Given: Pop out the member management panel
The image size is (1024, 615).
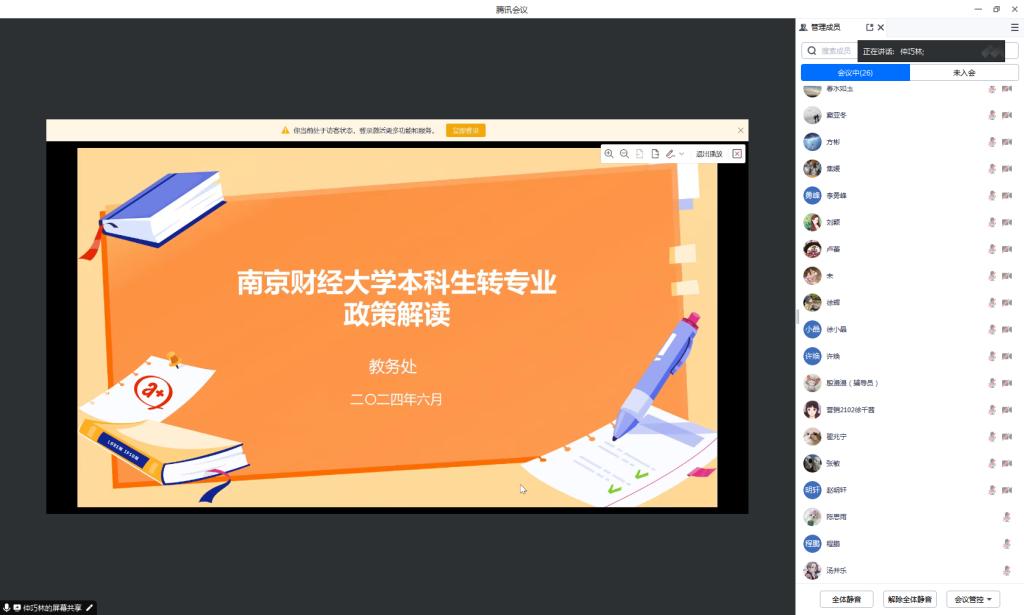Looking at the screenshot, I should [869, 28].
